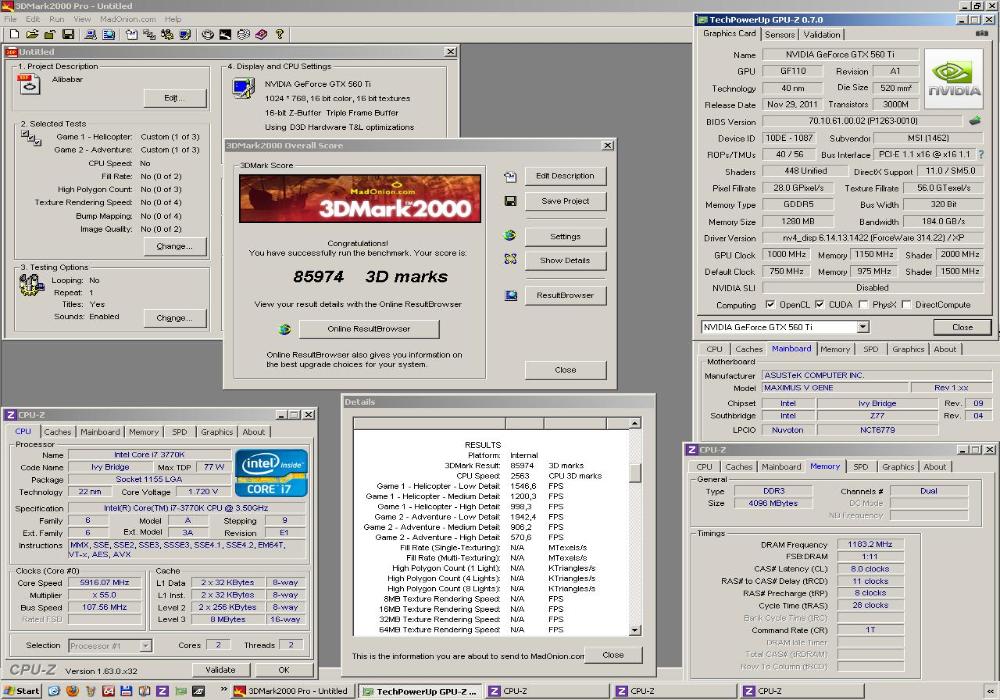Click the Close button in GPU-Z
The width and height of the screenshot is (1000, 700).
962,327
